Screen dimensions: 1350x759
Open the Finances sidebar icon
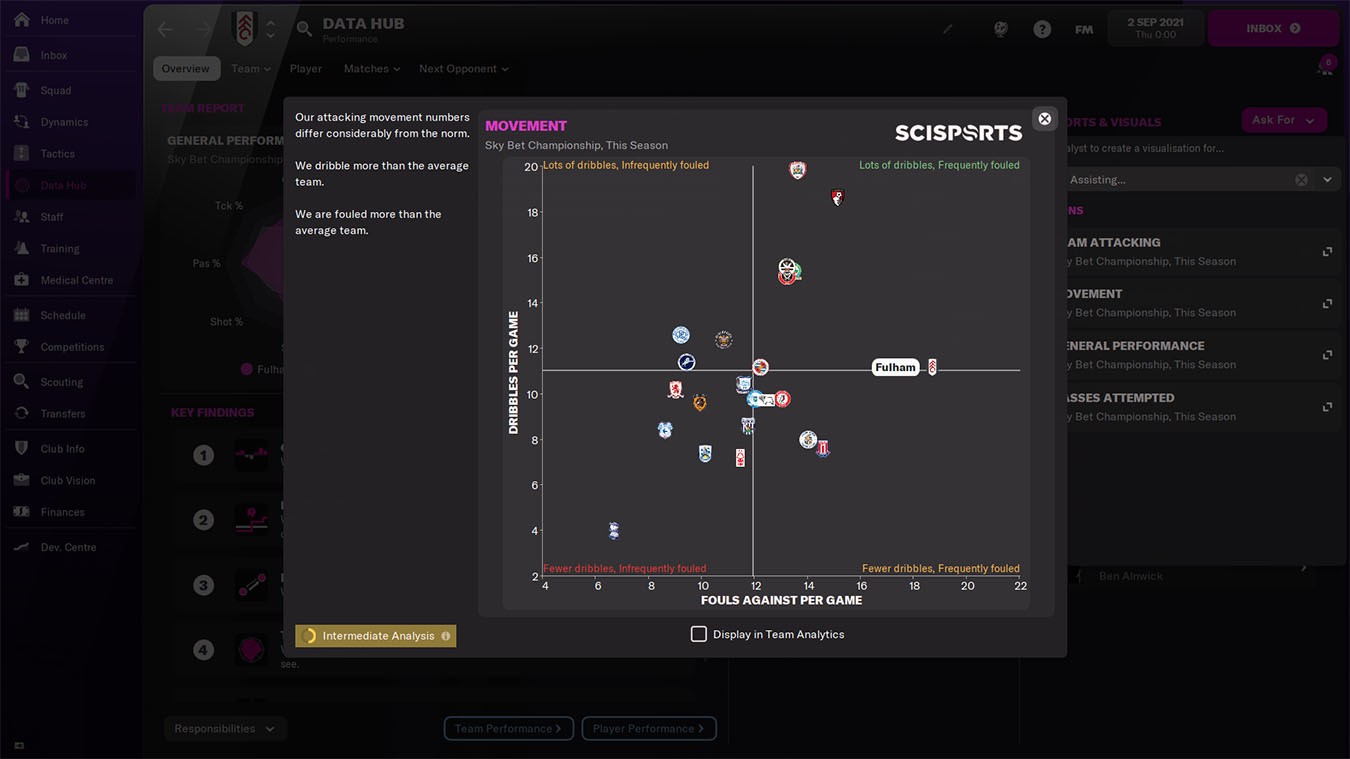[21, 512]
